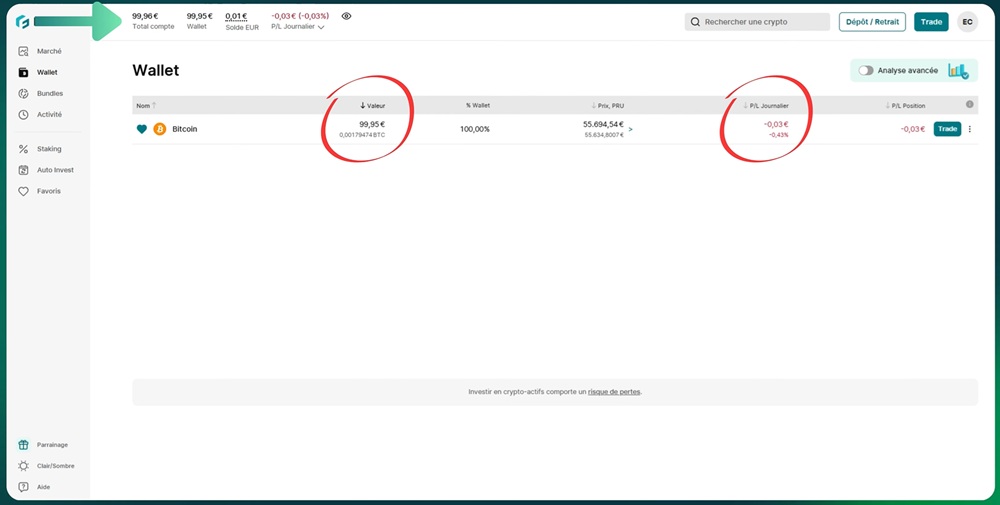Image resolution: width=1000 pixels, height=505 pixels.
Task: Click the Coinhouse logo icon
Action: (x=23, y=22)
